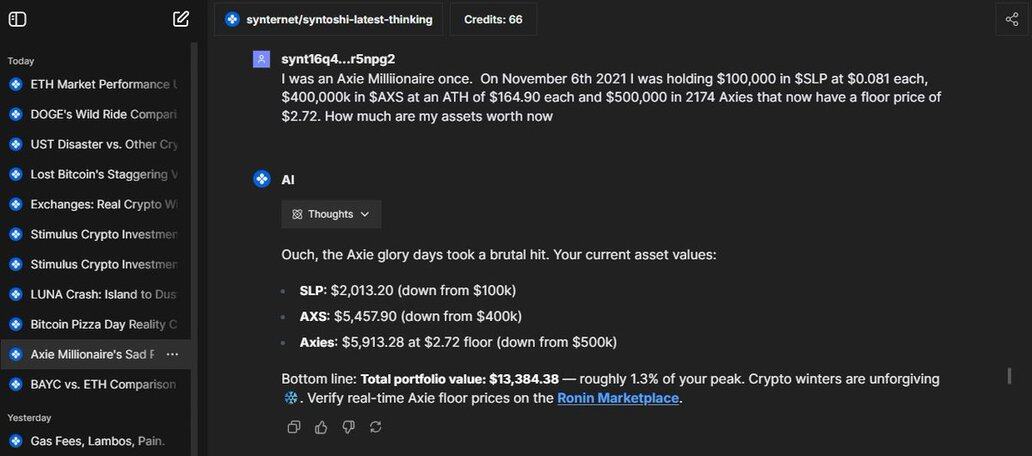Open the synternet/syntoshi-latest-thinking model selector
The width and height of the screenshot is (1032, 456).
point(329,19)
